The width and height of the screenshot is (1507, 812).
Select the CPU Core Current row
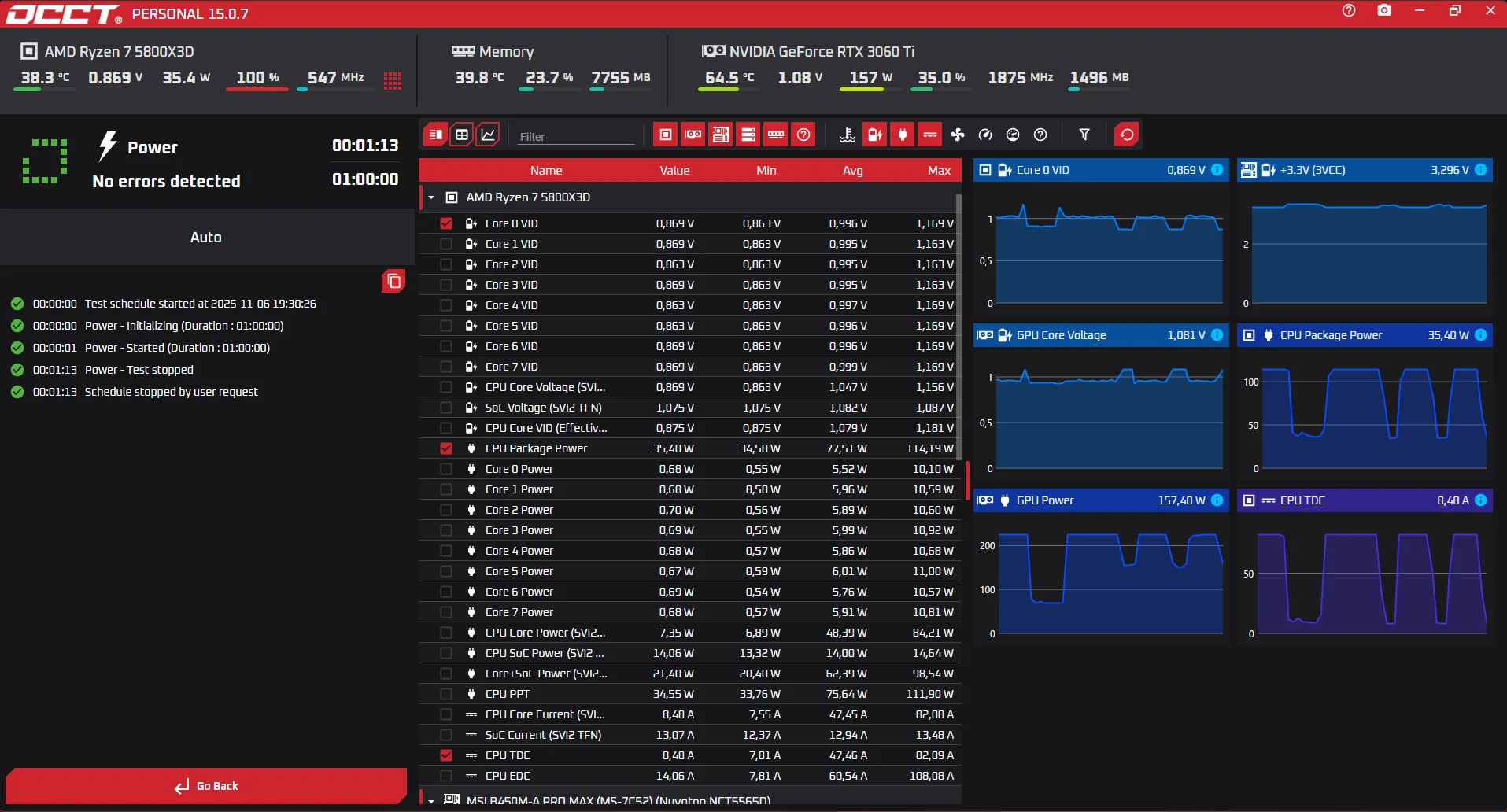[x=690, y=714]
